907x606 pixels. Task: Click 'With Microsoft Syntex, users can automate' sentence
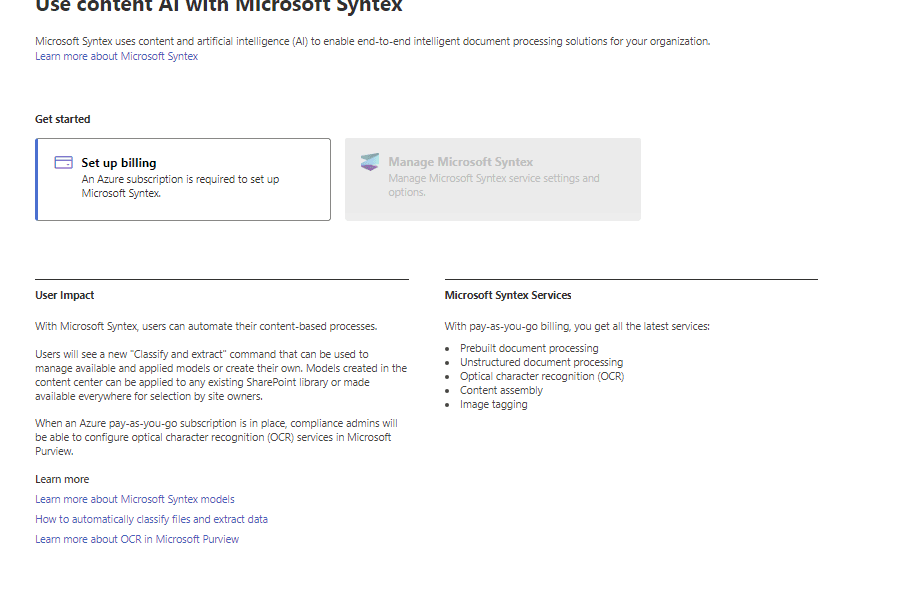[x=206, y=326]
